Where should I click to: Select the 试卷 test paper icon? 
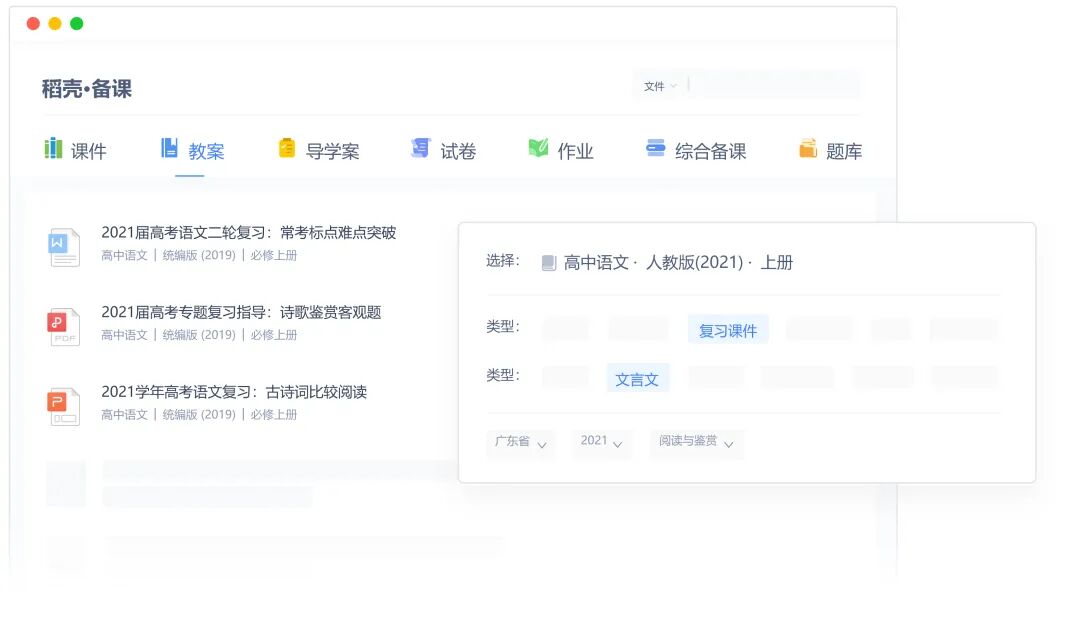point(418,149)
